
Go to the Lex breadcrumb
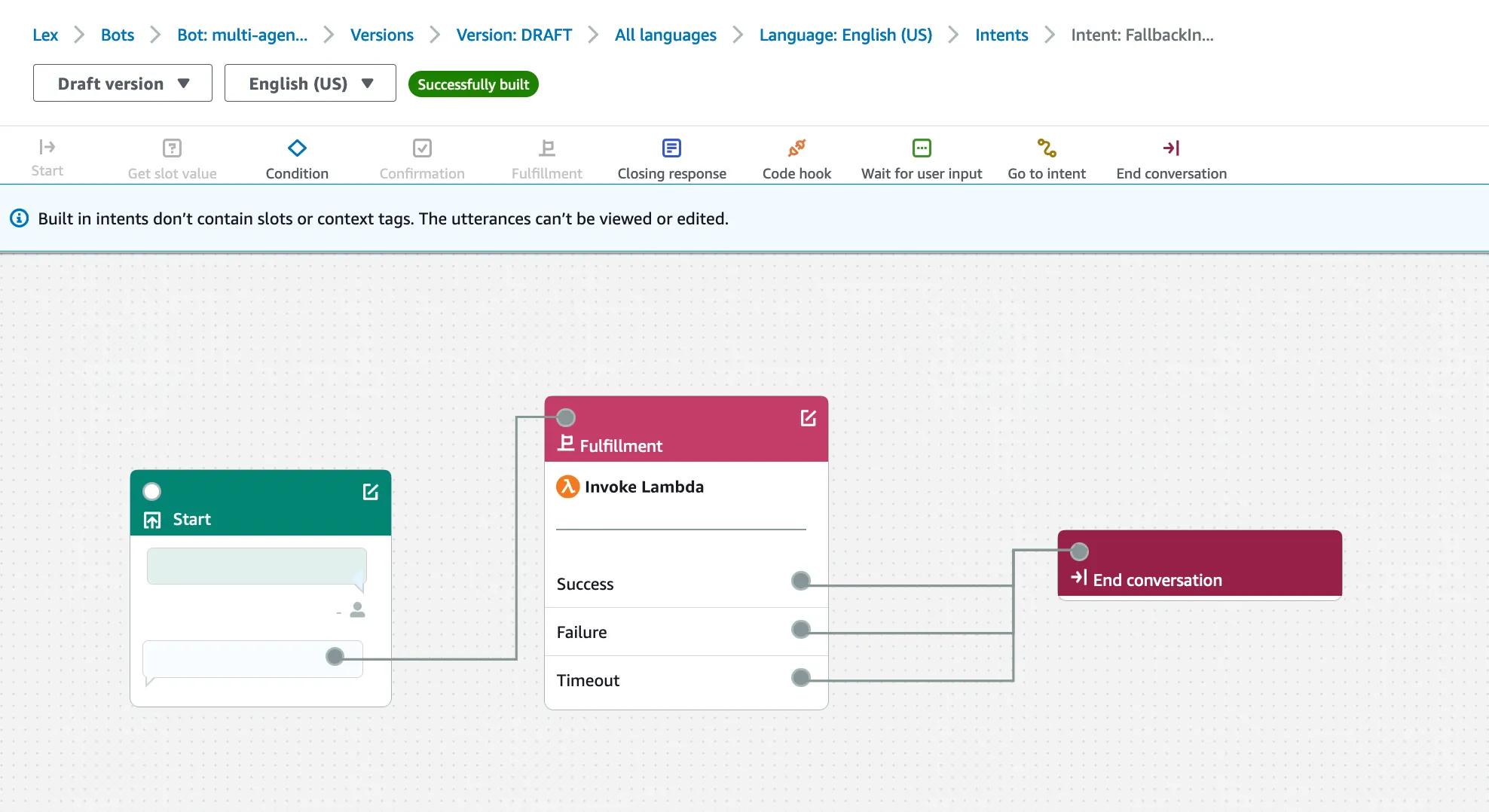45,35
